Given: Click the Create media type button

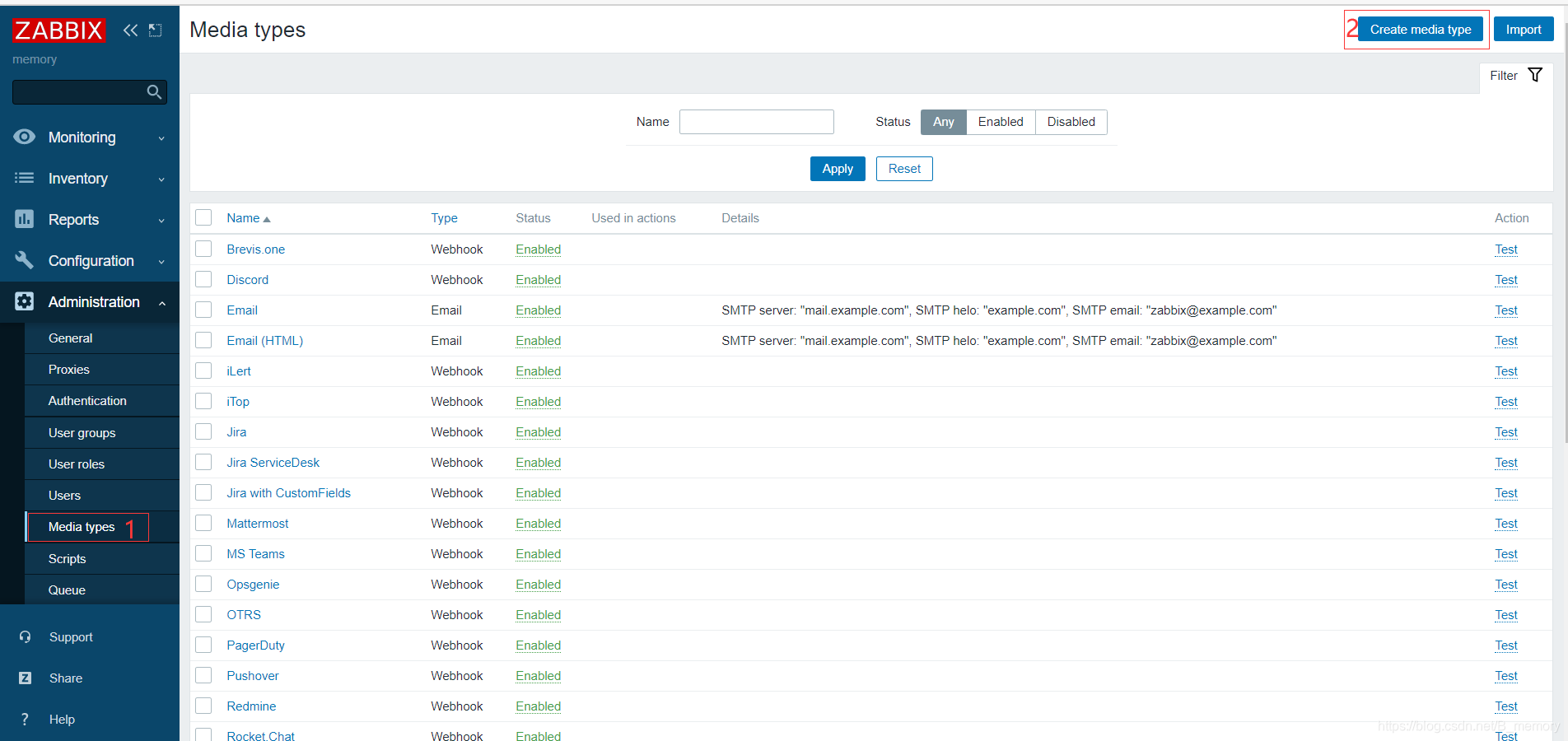Looking at the screenshot, I should [1421, 30].
